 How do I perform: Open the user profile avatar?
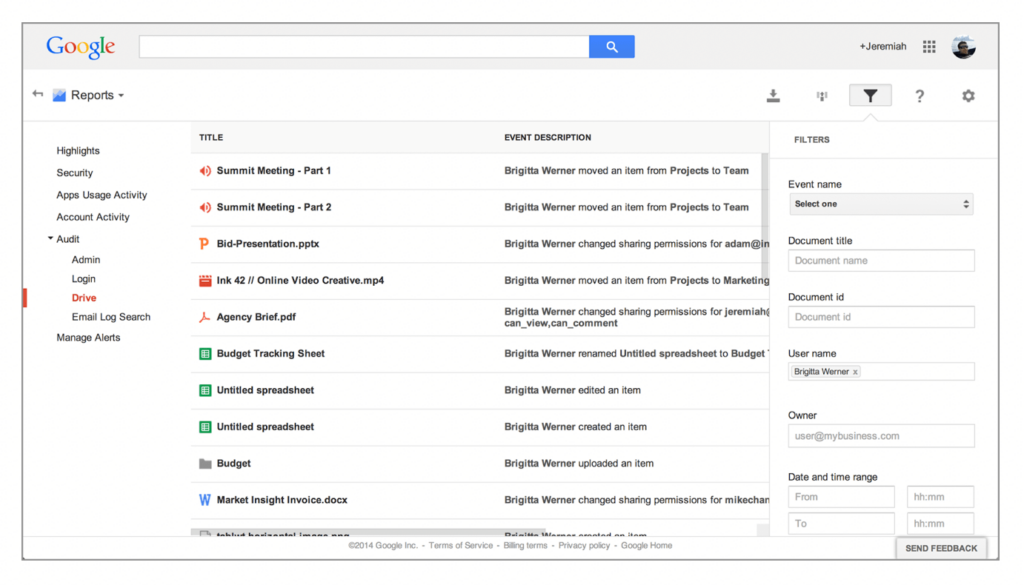click(x=963, y=47)
